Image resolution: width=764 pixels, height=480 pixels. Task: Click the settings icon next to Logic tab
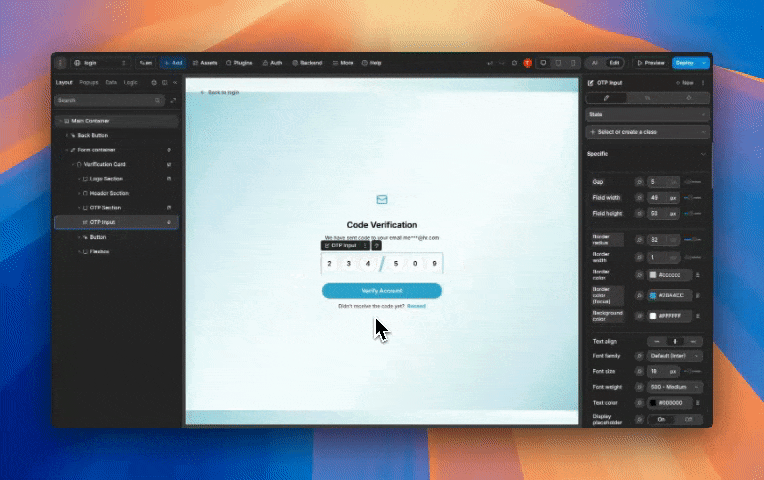tap(154, 83)
